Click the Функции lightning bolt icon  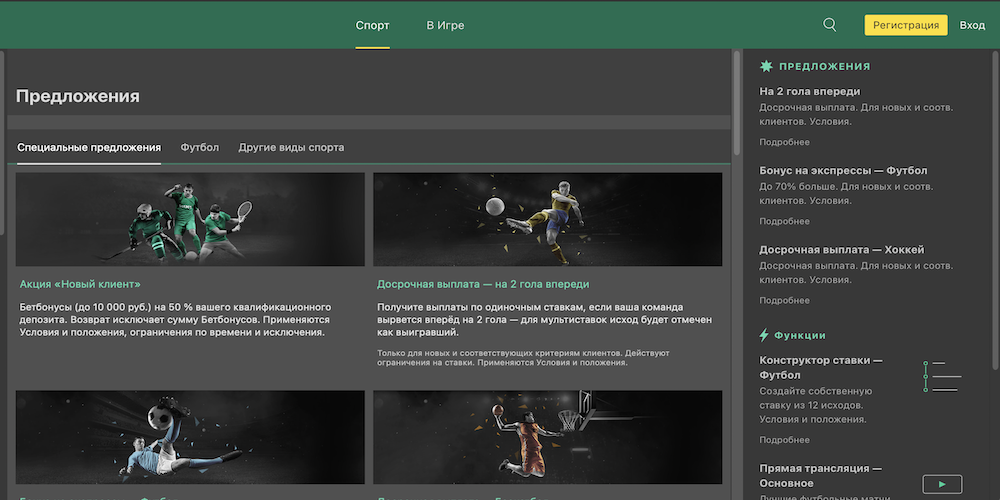point(765,335)
